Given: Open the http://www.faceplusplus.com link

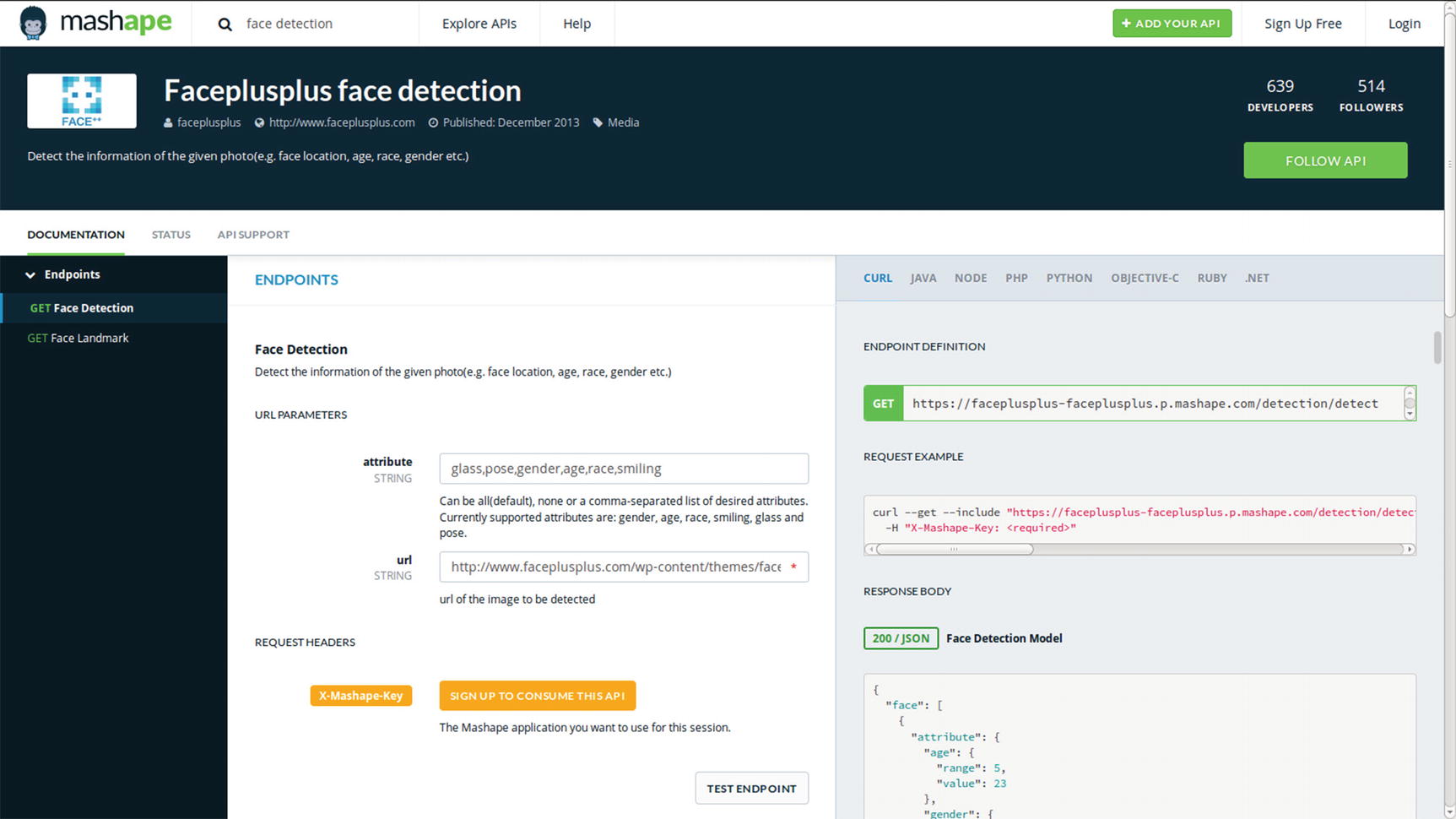Looking at the screenshot, I should [x=342, y=122].
